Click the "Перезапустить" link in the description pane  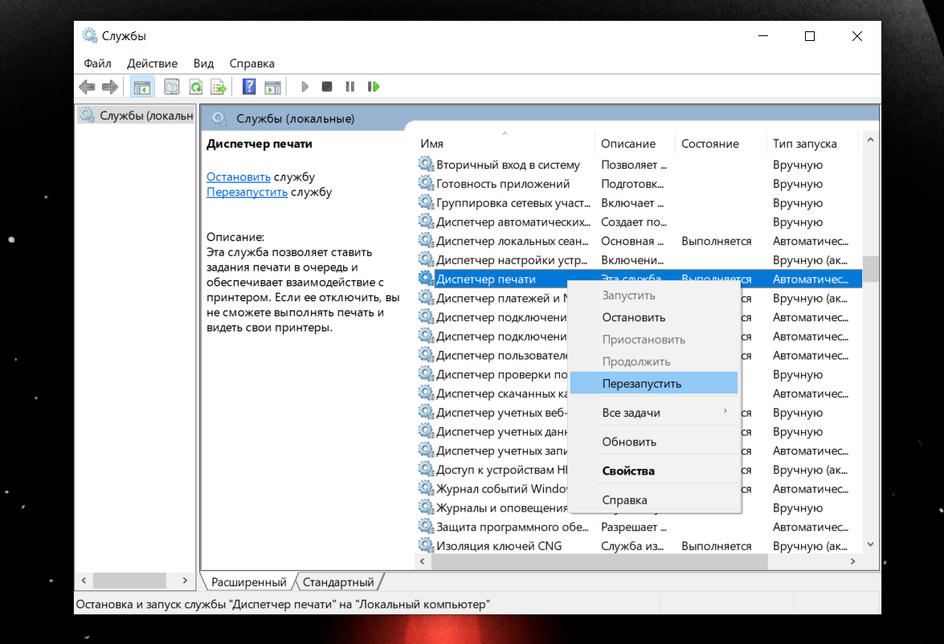point(247,192)
